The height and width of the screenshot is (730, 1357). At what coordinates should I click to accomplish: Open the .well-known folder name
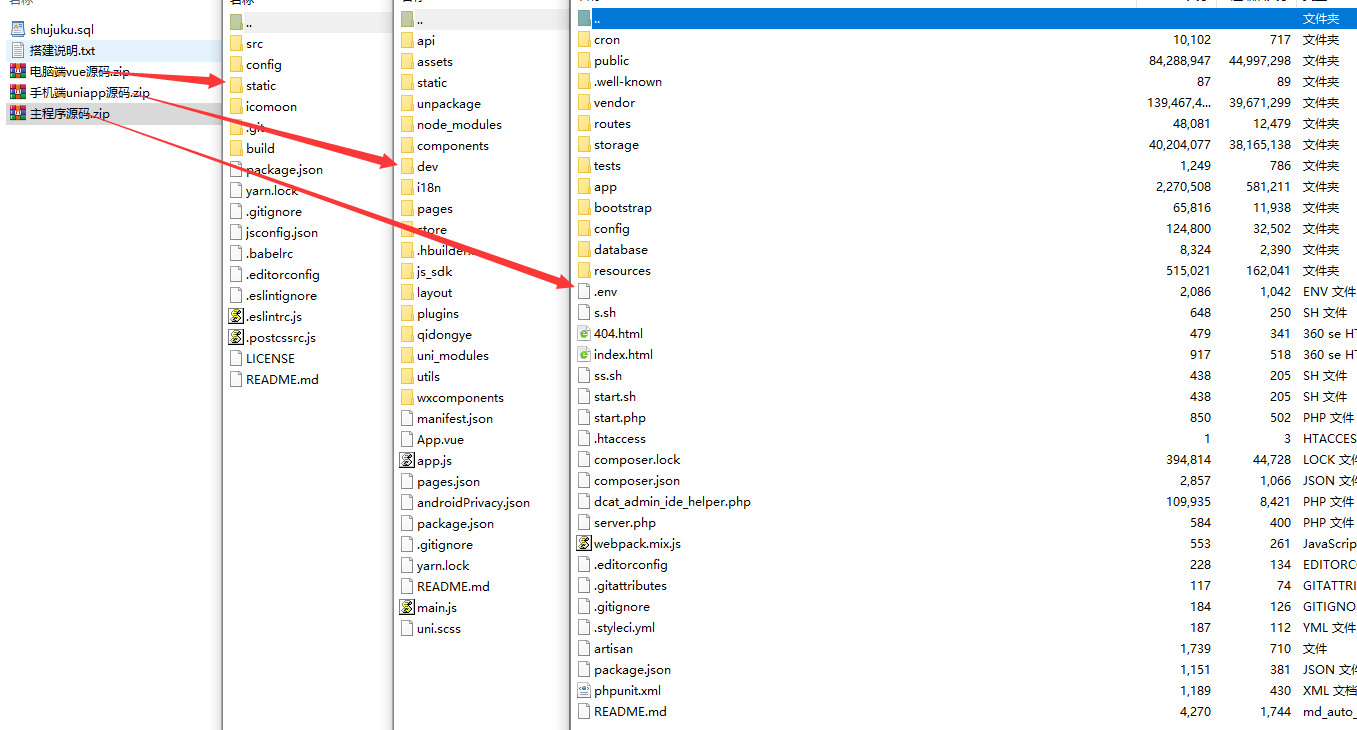(628, 81)
